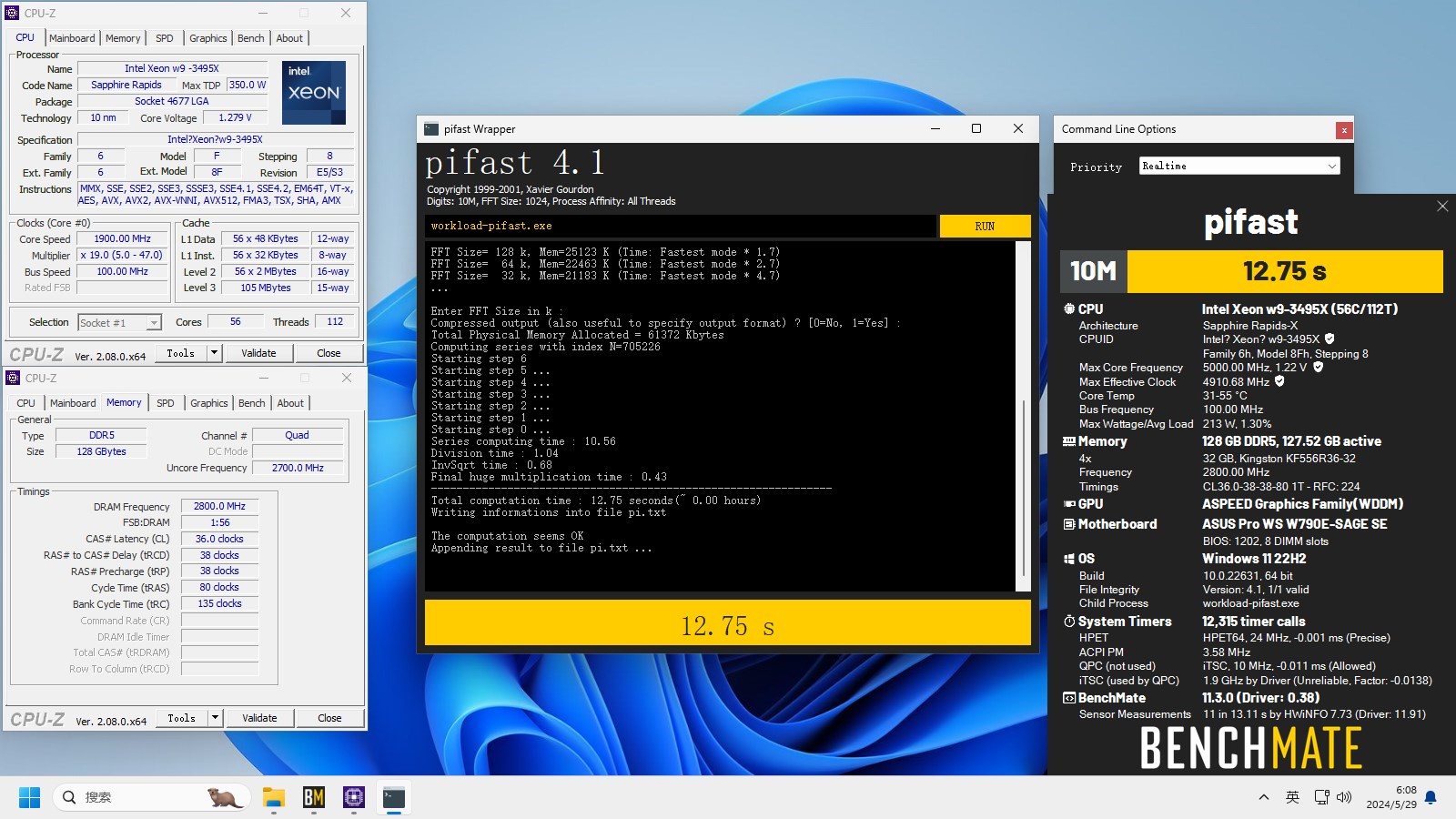Click the GPU icon in BenchMate result
This screenshot has width=1456, height=819.
[x=1069, y=504]
